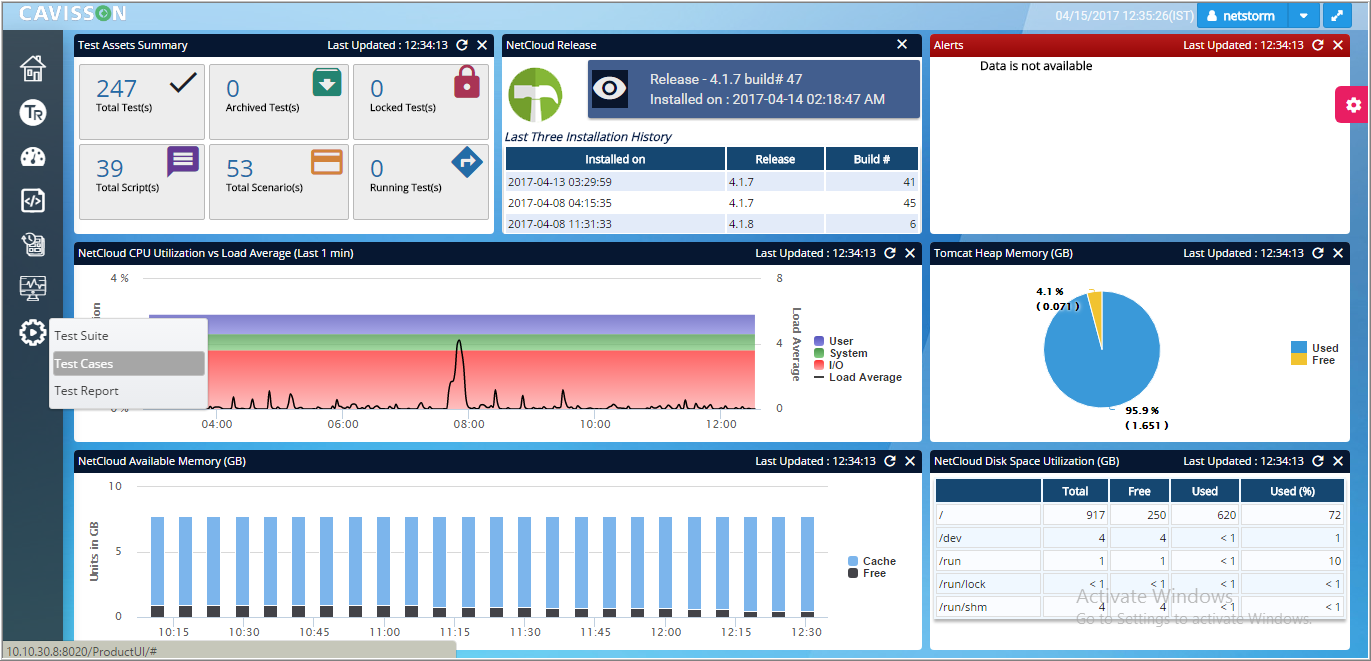
Task: Select Test Report from flyout menu
Action: tap(128, 391)
